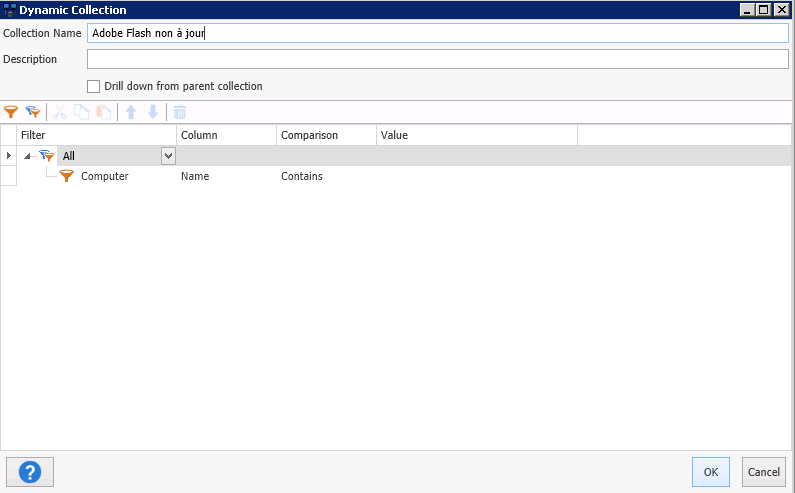Image resolution: width=795 pixels, height=493 pixels.
Task: Click in the Collection Name input field
Action: 438,33
